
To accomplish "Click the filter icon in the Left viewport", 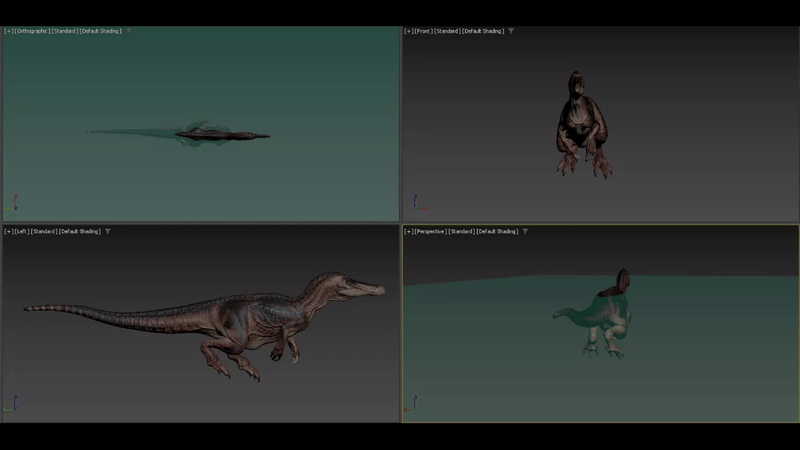I will [x=108, y=231].
